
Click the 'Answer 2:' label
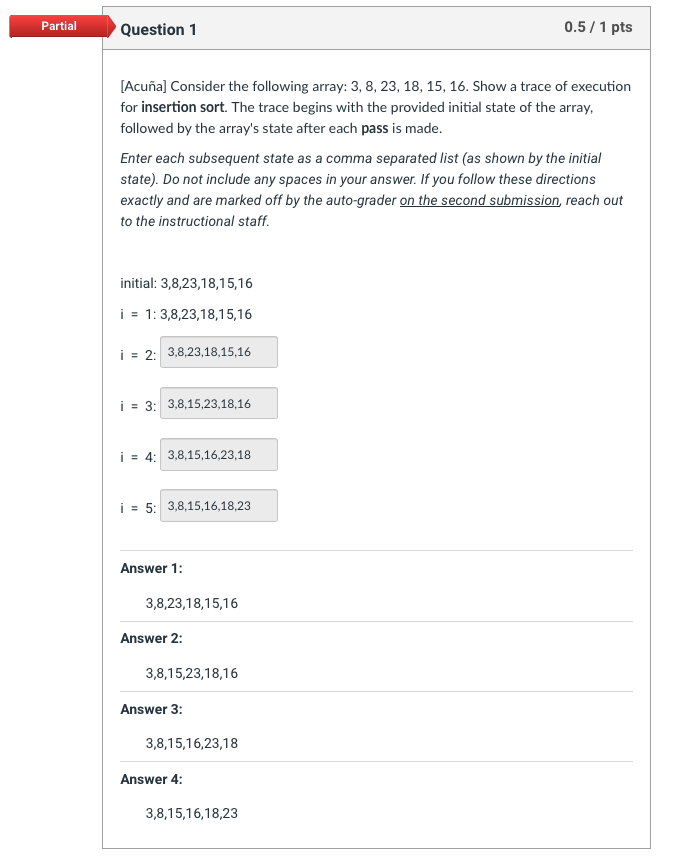151,638
